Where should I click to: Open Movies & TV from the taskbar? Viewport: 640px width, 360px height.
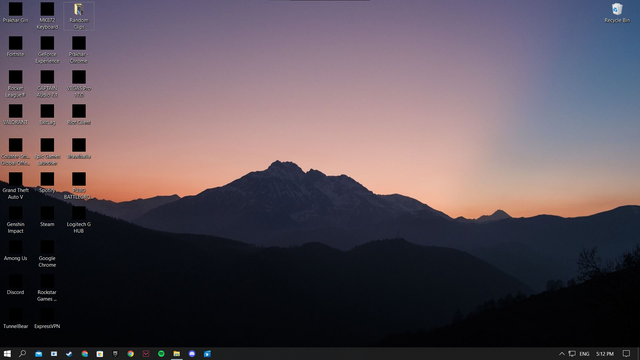207,354
